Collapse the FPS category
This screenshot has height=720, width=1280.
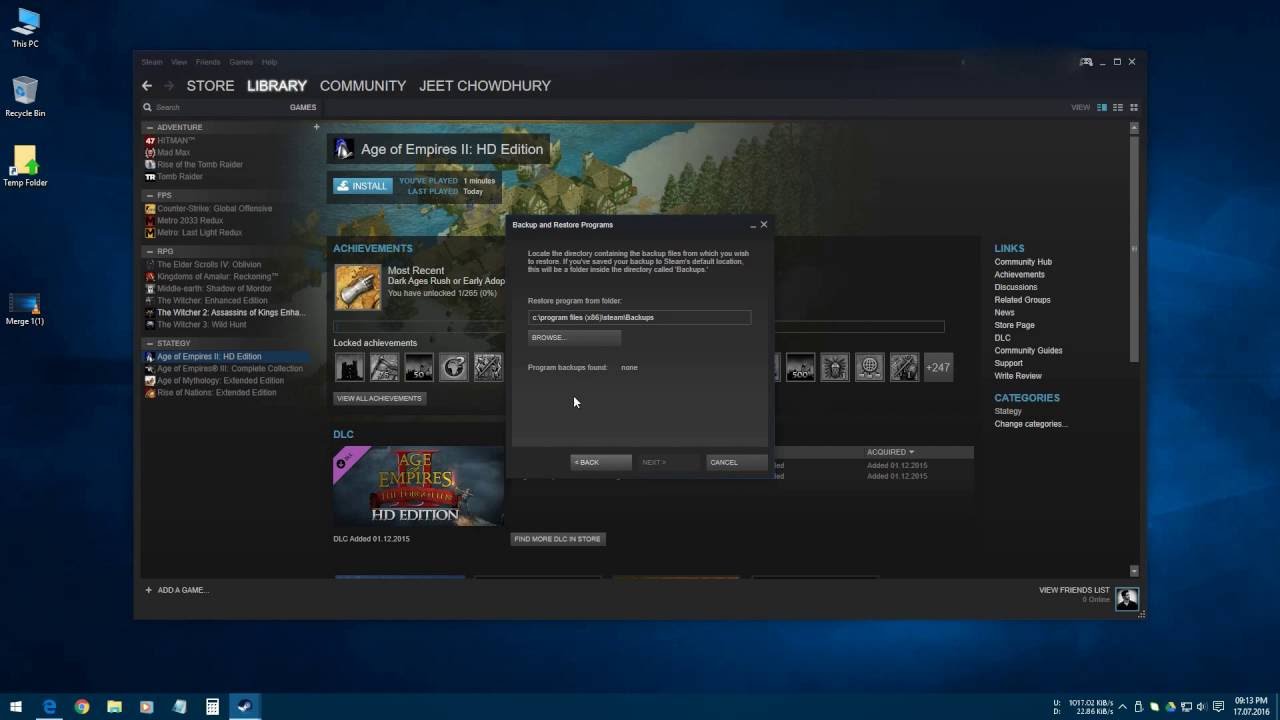pyautogui.click(x=150, y=195)
